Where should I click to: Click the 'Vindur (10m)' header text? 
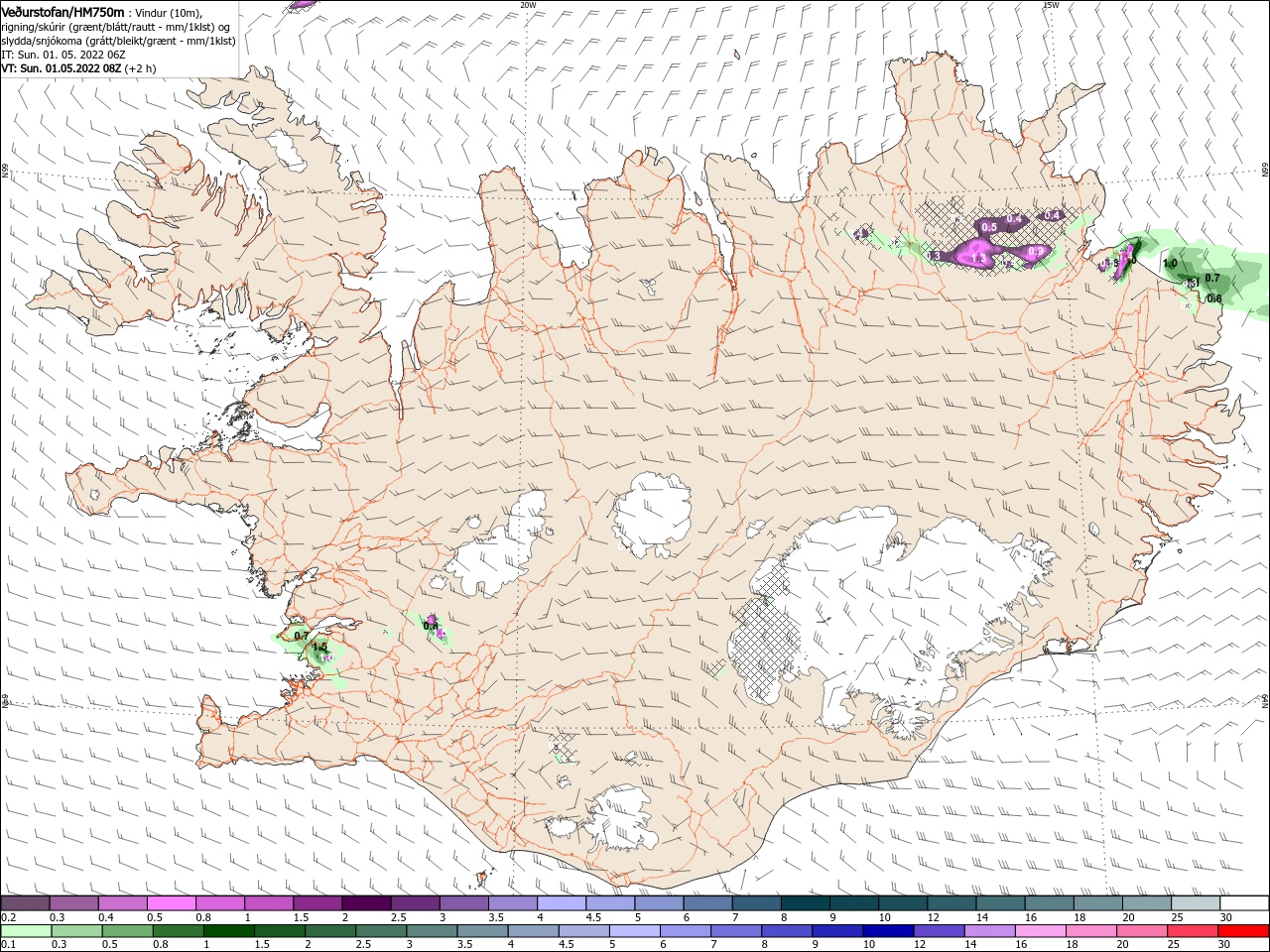click(170, 12)
